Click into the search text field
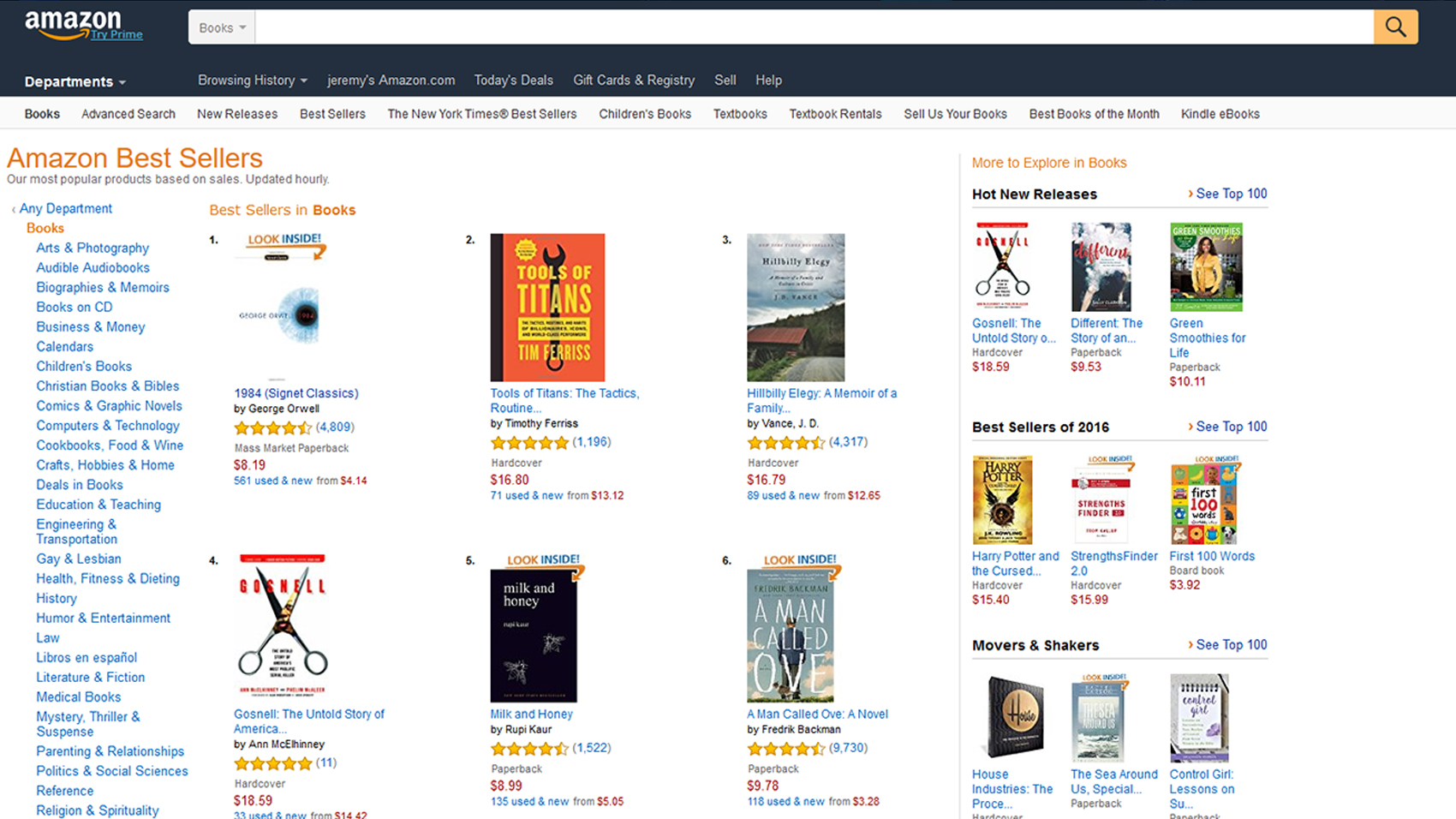The width and height of the screenshot is (1456, 819). click(814, 27)
